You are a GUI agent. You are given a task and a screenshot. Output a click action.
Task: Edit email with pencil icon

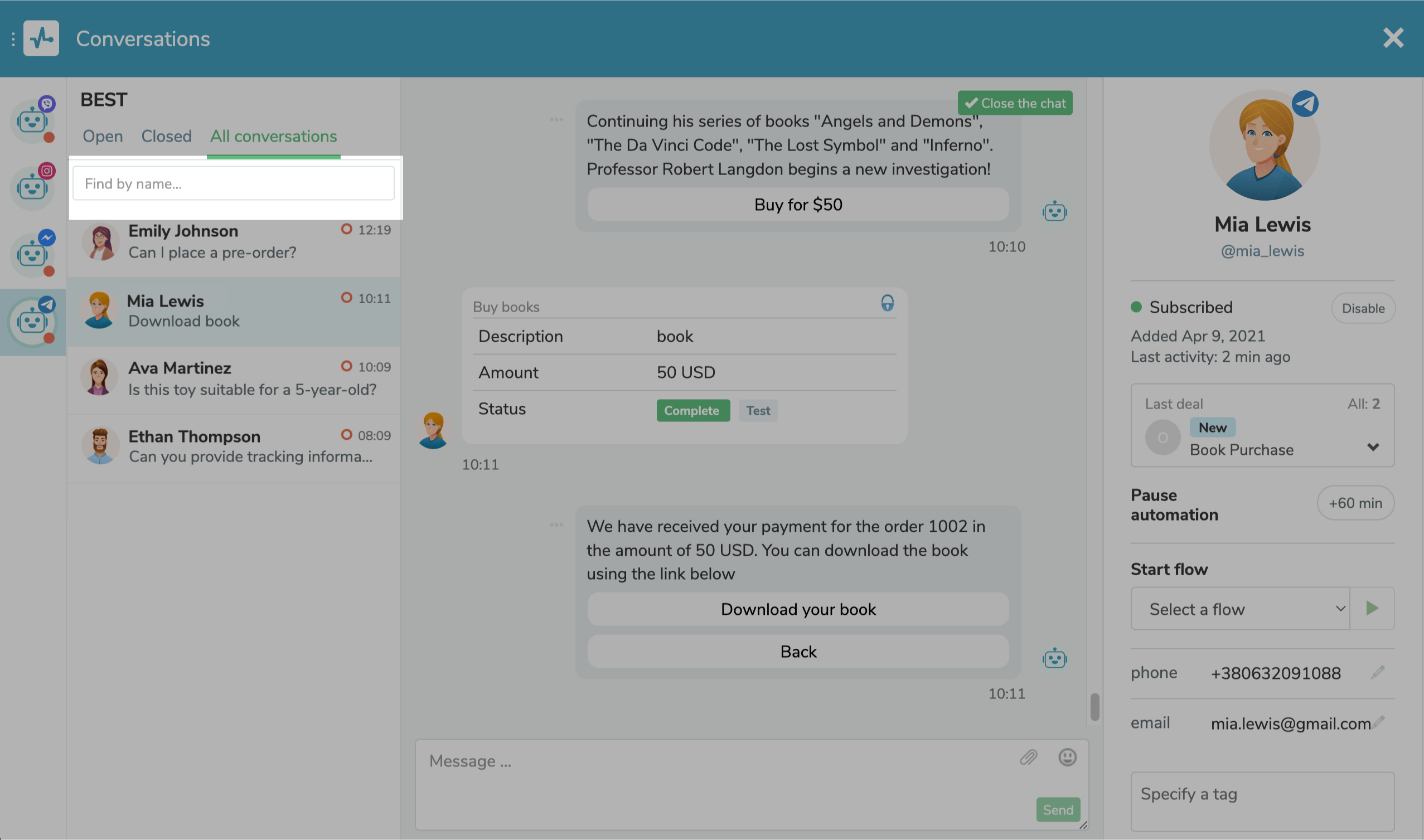tap(1379, 722)
